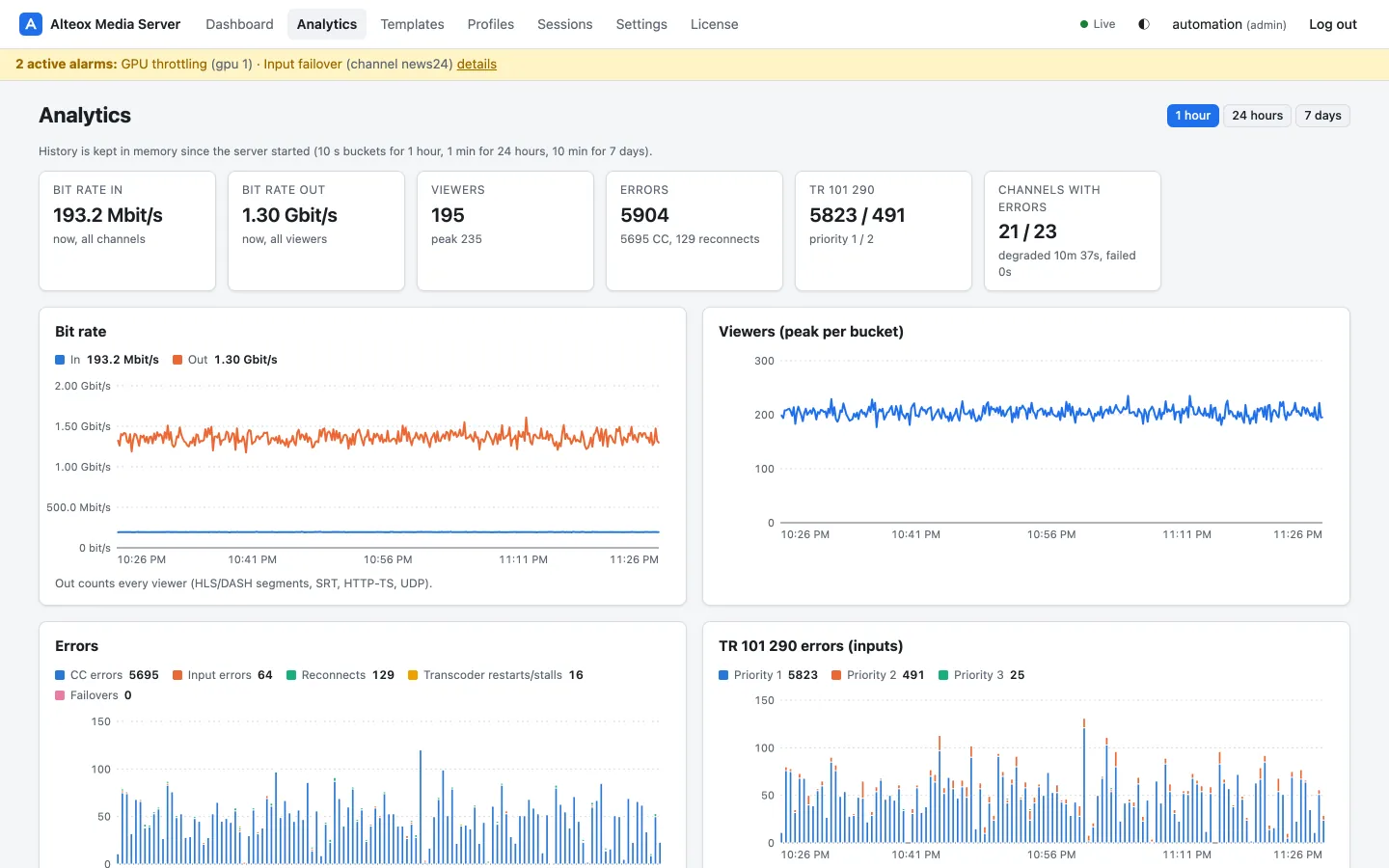Image resolution: width=1389 pixels, height=868 pixels.
Task: Open the alarm details link
Action: click(477, 64)
